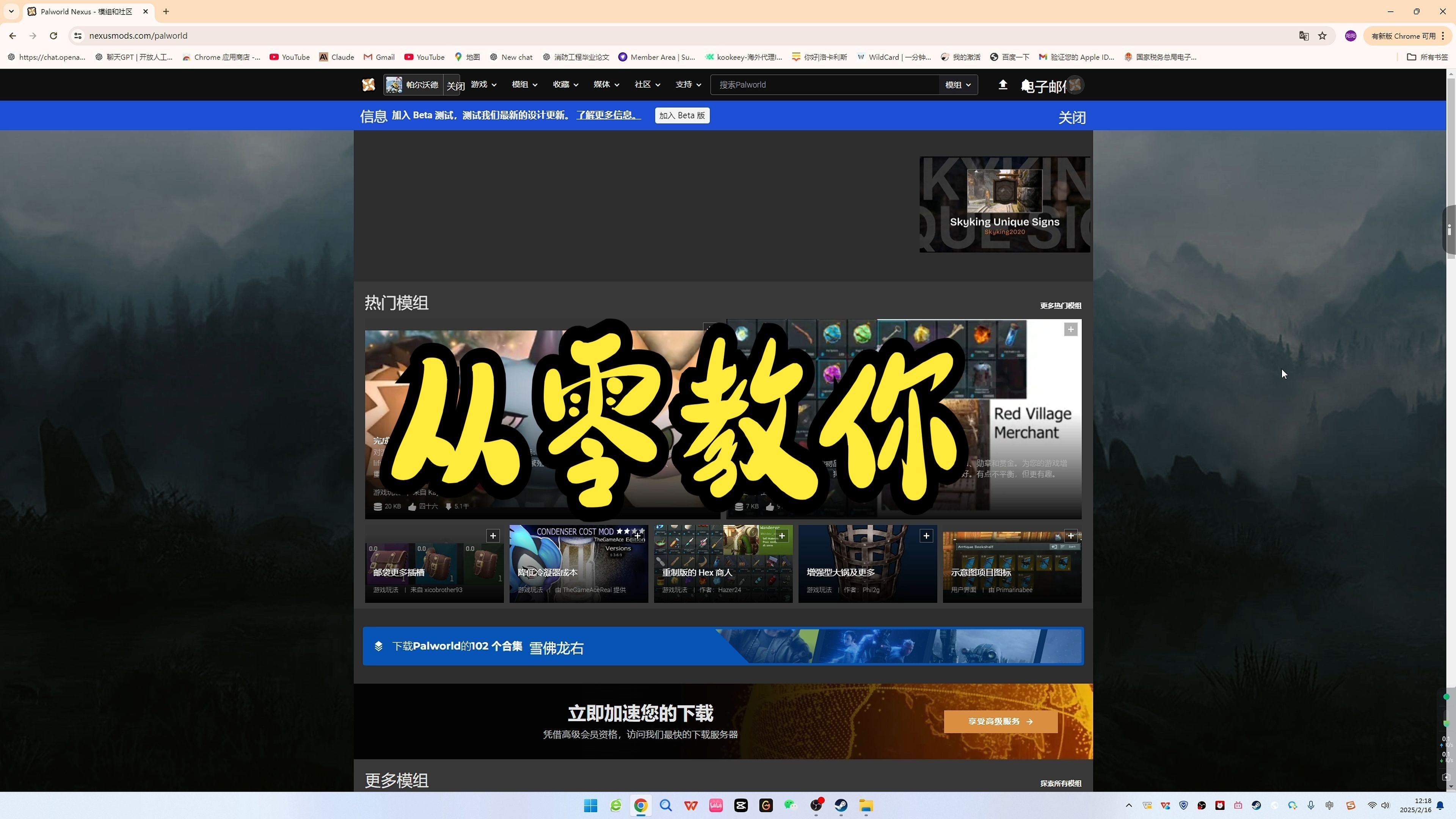Expand the 支持 navigation dropdown
The width and height of the screenshot is (1456, 819).
(689, 85)
